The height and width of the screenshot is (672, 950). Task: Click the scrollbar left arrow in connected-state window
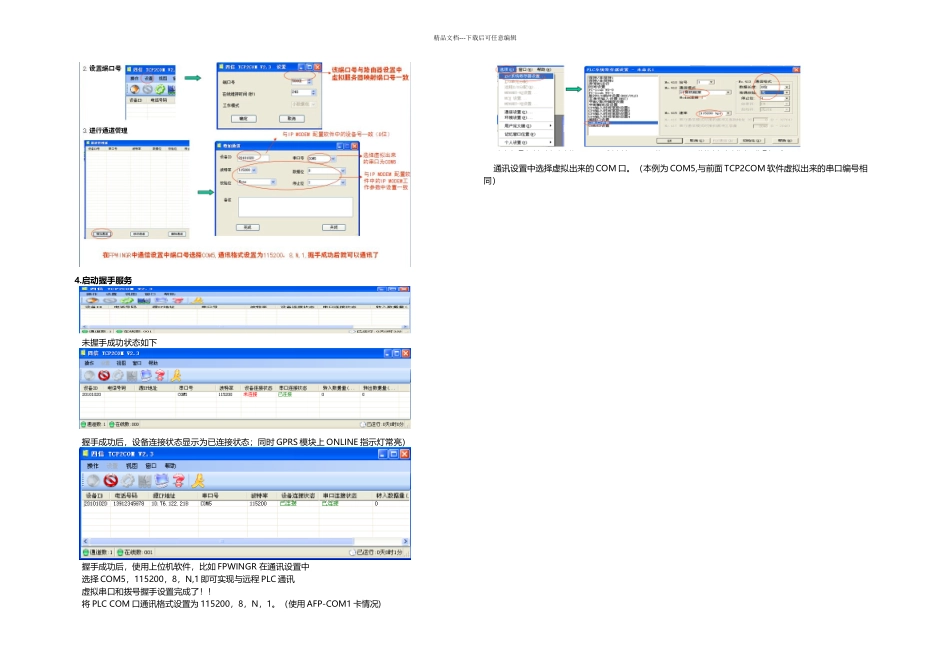(85, 541)
